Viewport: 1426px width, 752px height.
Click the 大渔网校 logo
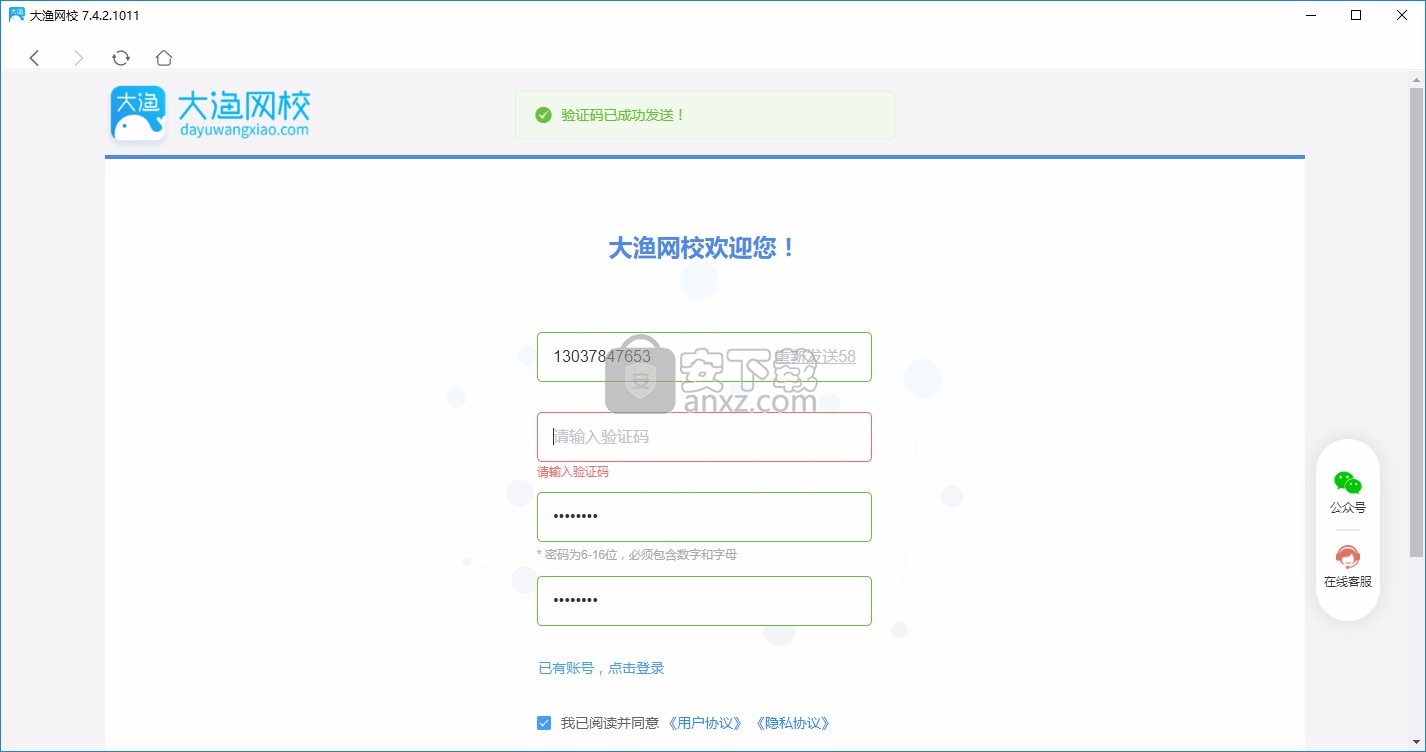[210, 113]
